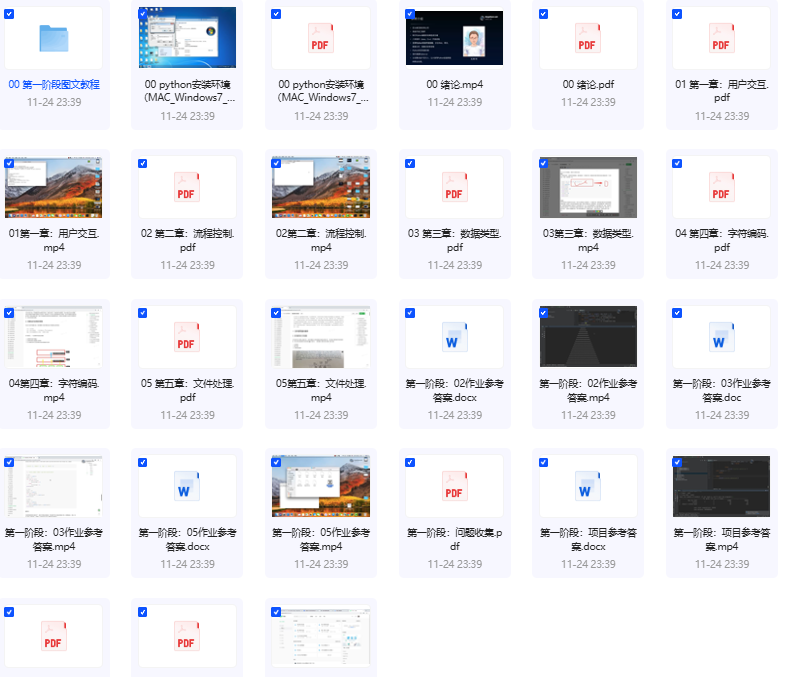Image resolution: width=808 pixels, height=677 pixels.
Task: Click the PDF icon of 05 第五章：文件处理.pdf
Action: (x=187, y=337)
